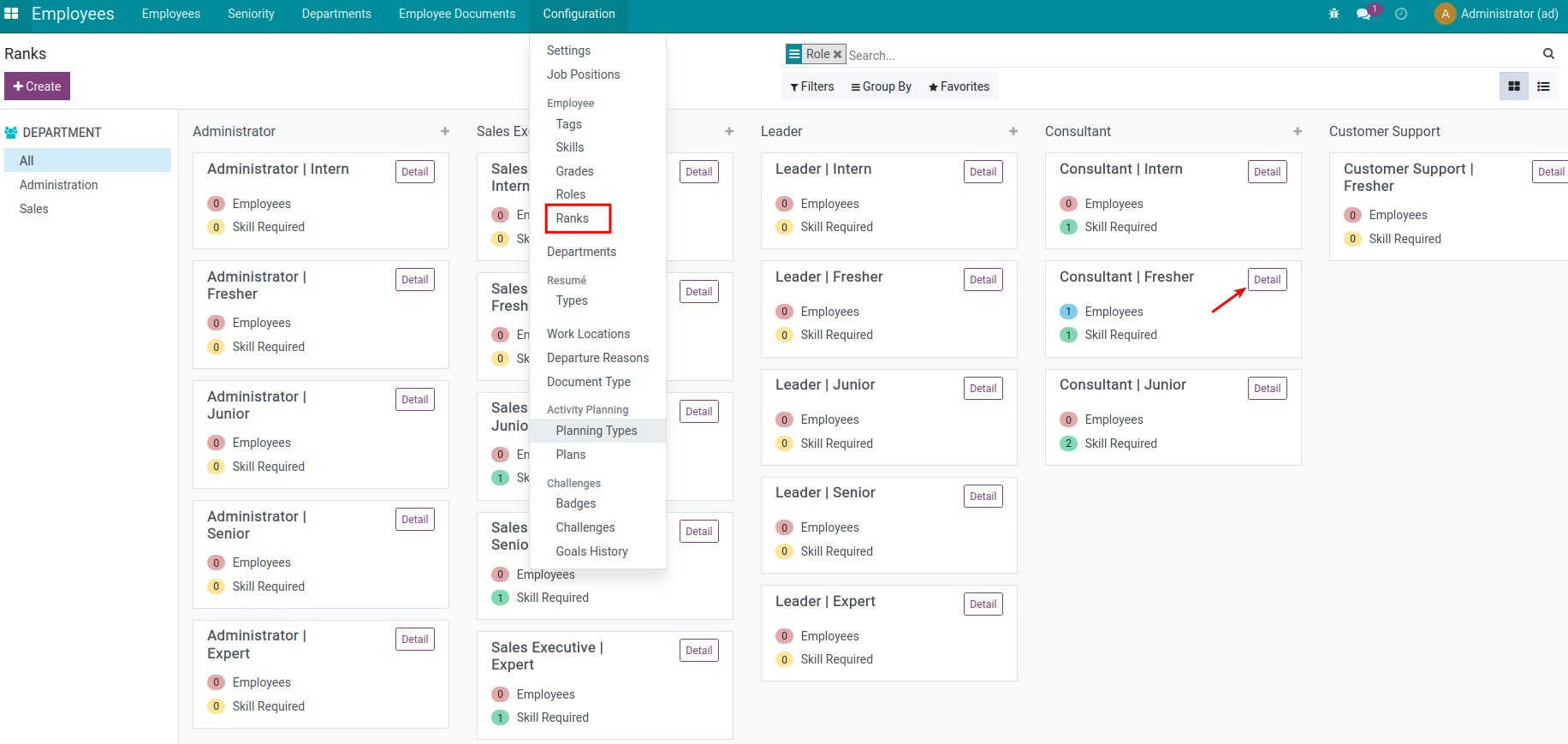Click the debug bug icon in top bar
This screenshot has width=1568, height=744.
coord(1333,14)
